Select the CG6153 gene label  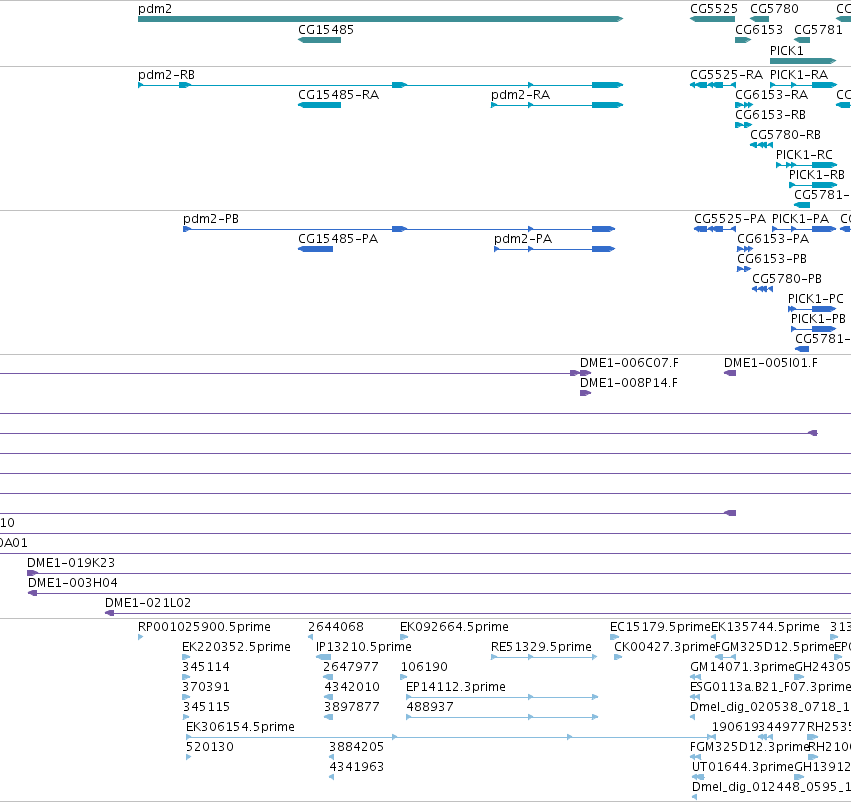[759, 30]
